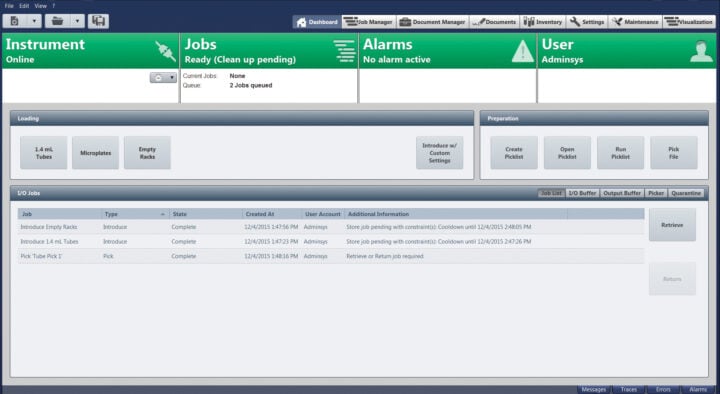Open Traces in the status bar
The width and height of the screenshot is (720, 394).
(629, 389)
